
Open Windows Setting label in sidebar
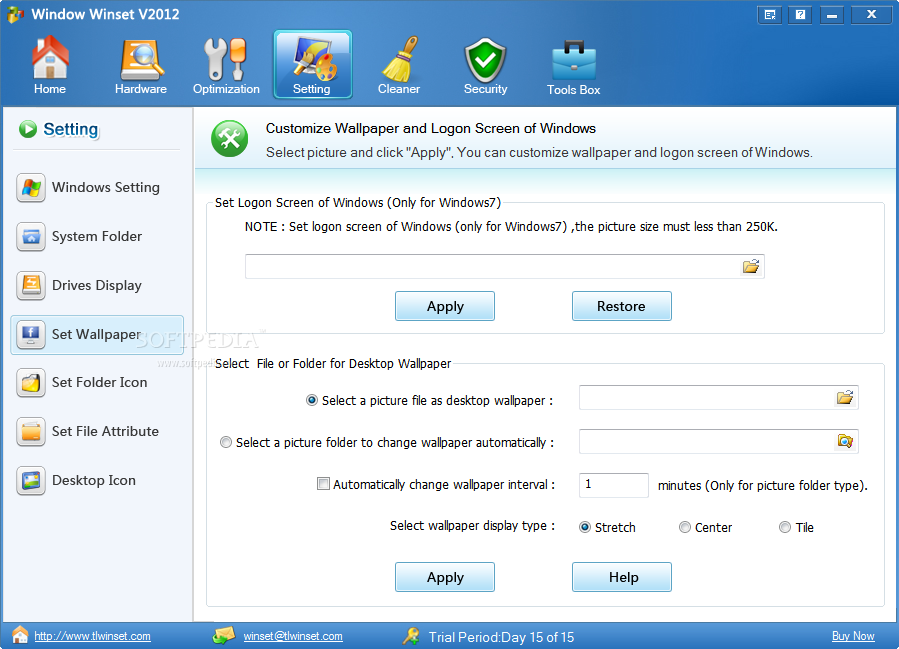click(106, 187)
